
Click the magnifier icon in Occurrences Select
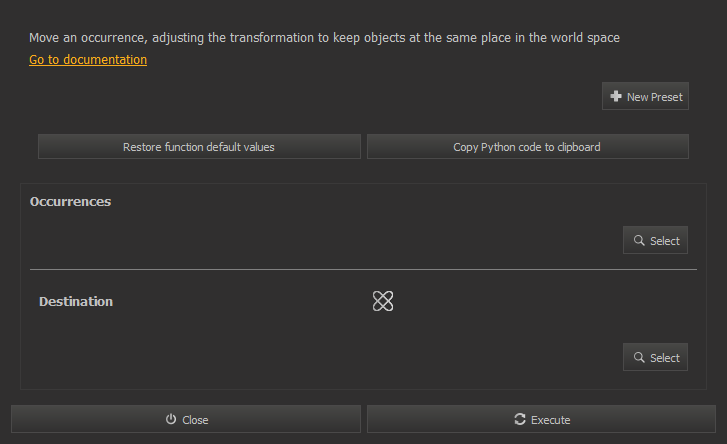pyautogui.click(x=639, y=241)
